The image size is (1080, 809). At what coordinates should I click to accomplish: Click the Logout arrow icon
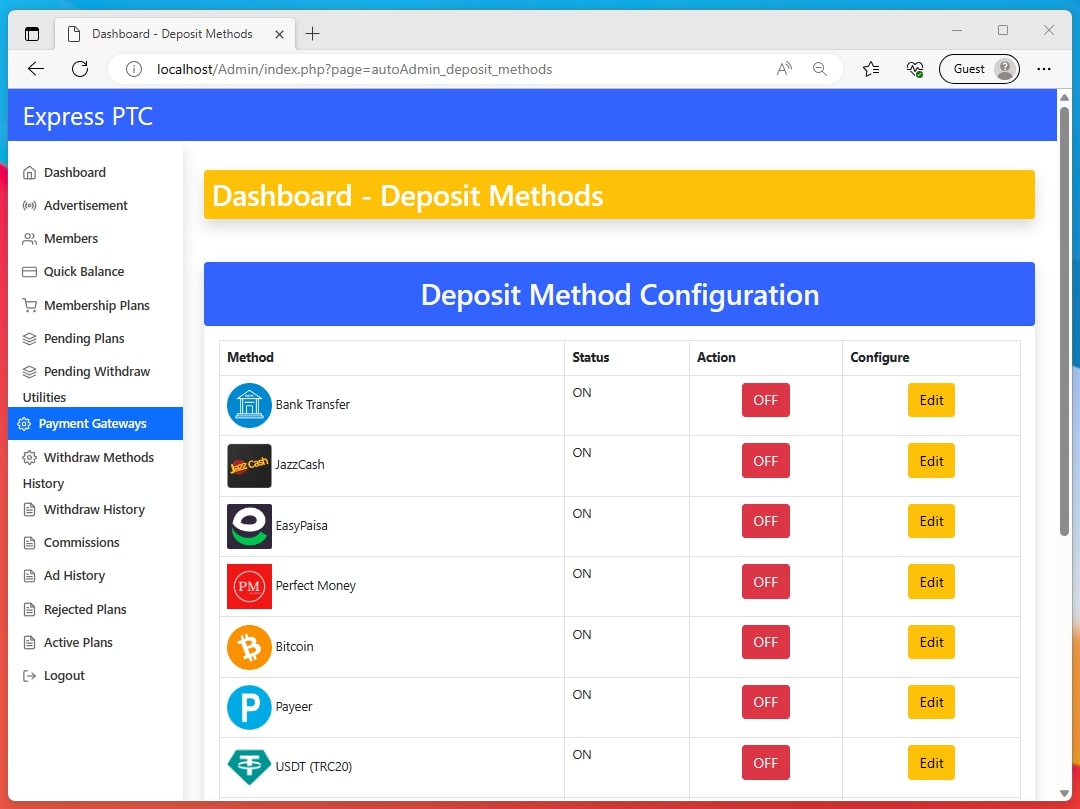click(x=29, y=675)
